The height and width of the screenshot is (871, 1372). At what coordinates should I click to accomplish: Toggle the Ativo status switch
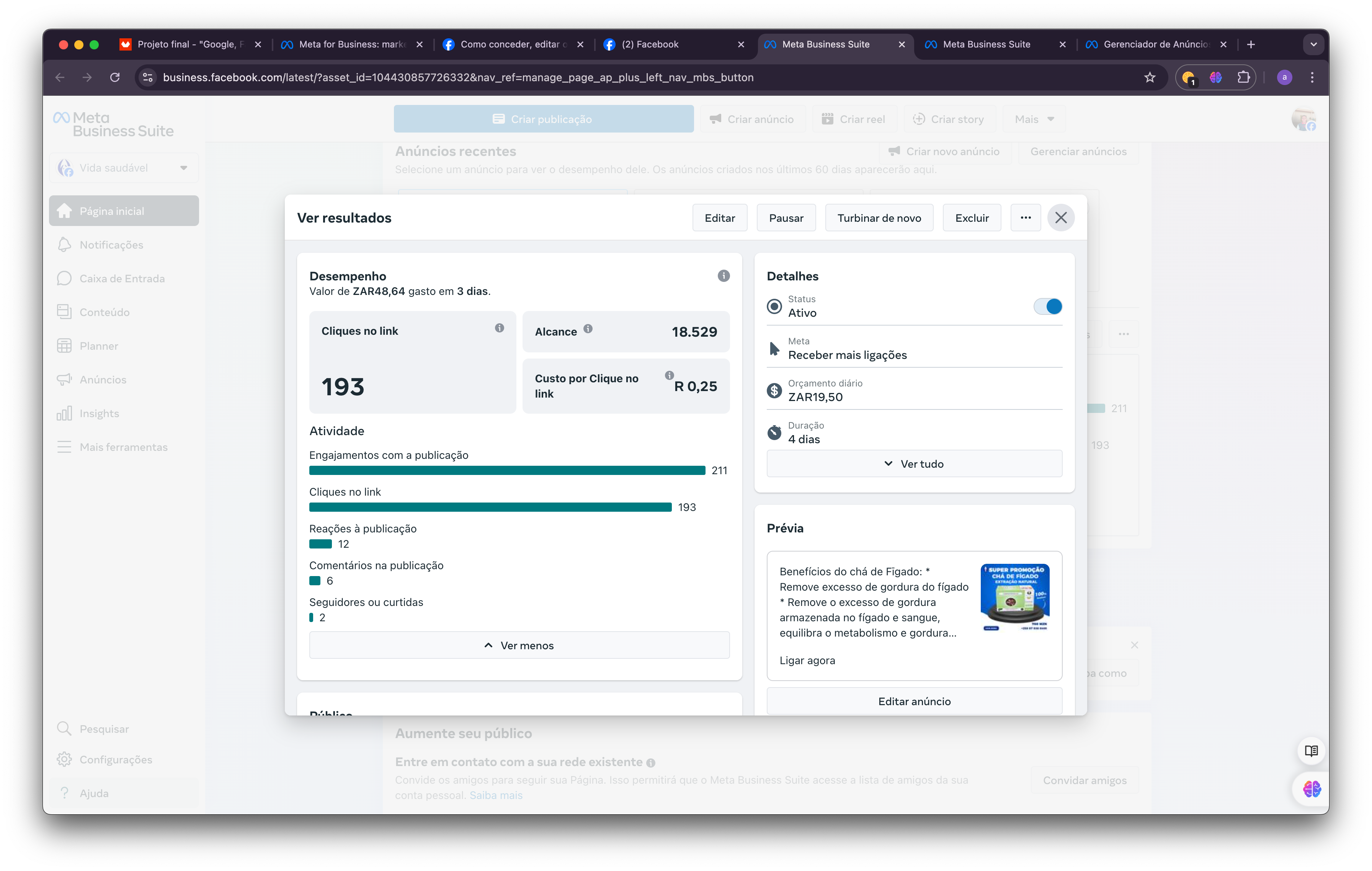pos(1048,307)
